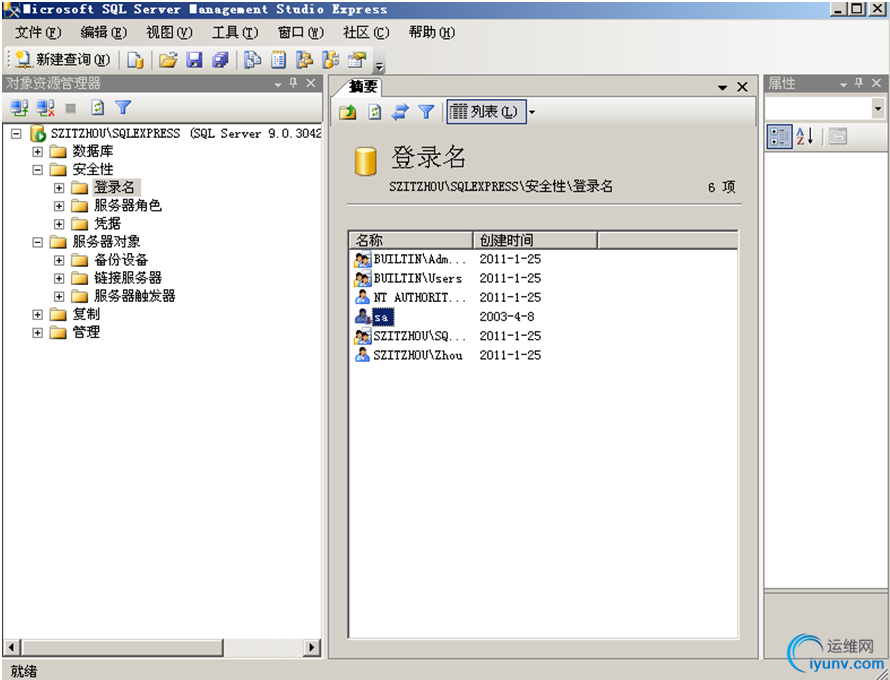Select the 数据库 folder in the tree

click(x=93, y=152)
